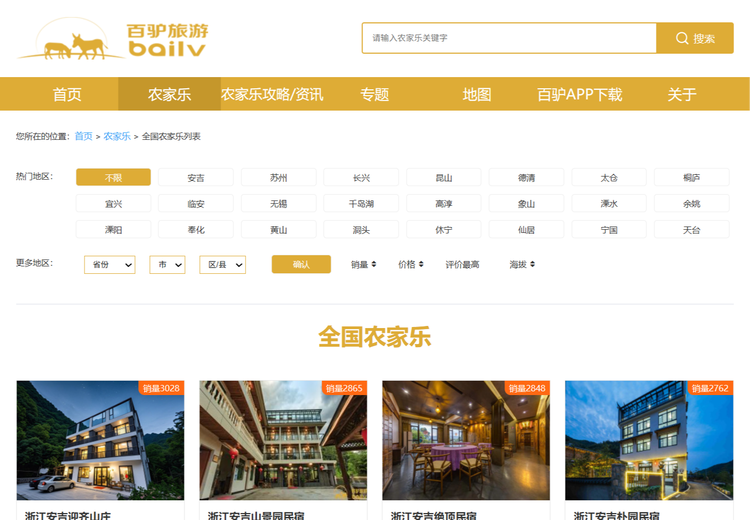Expand the 市 city dropdown
750x520 pixels.
167,265
